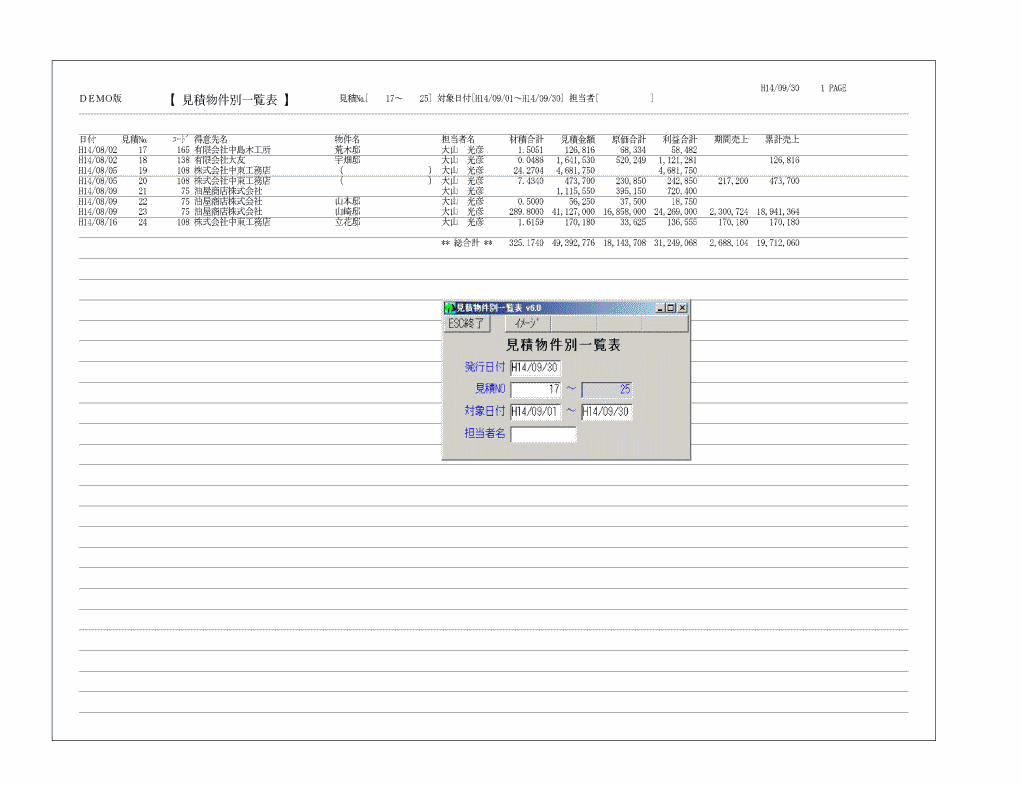Click grand total cumulative sales 19,712,060

(x=778, y=243)
